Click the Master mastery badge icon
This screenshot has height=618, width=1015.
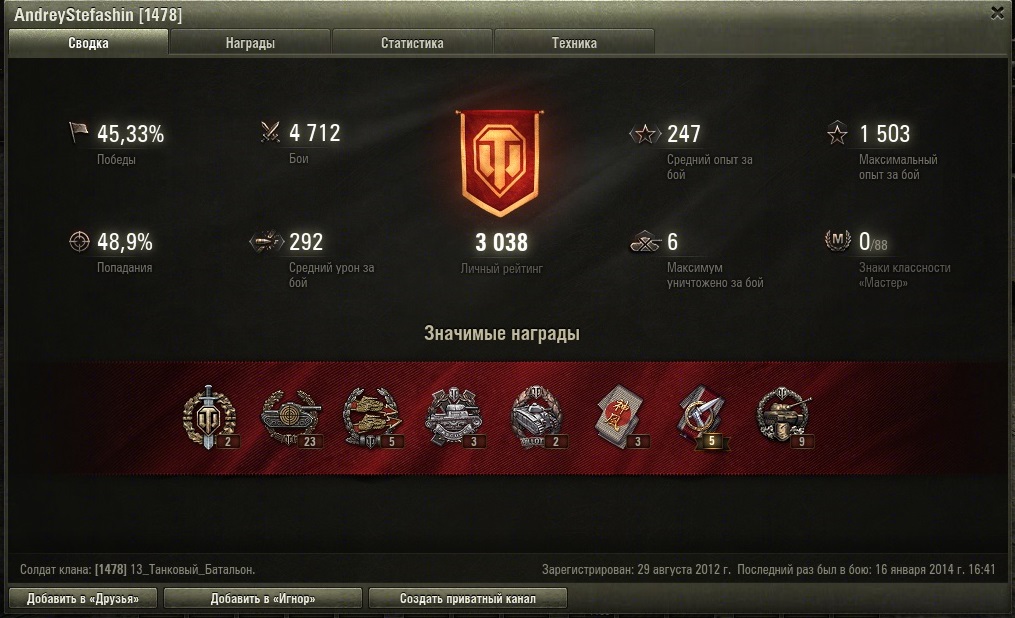click(837, 241)
